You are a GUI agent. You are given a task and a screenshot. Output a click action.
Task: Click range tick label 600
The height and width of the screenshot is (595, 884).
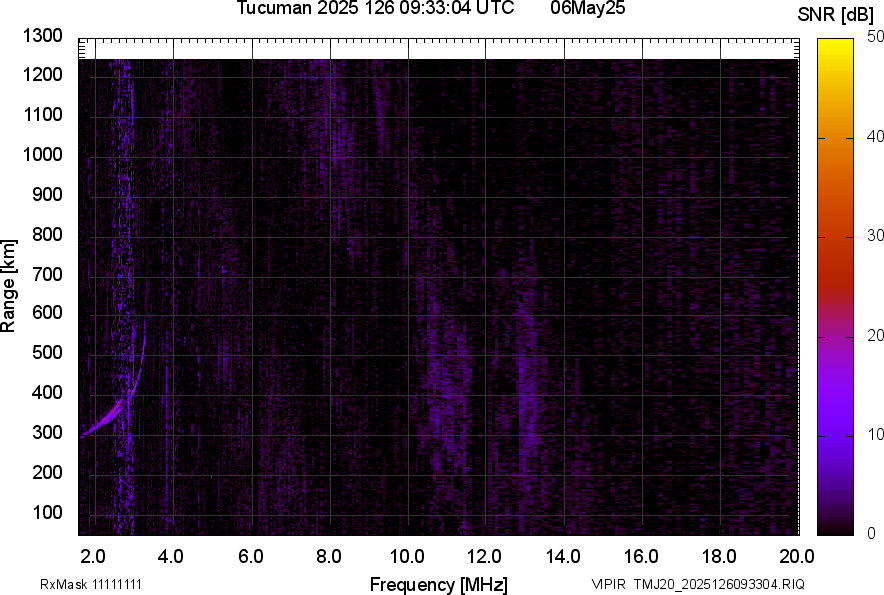(47, 313)
